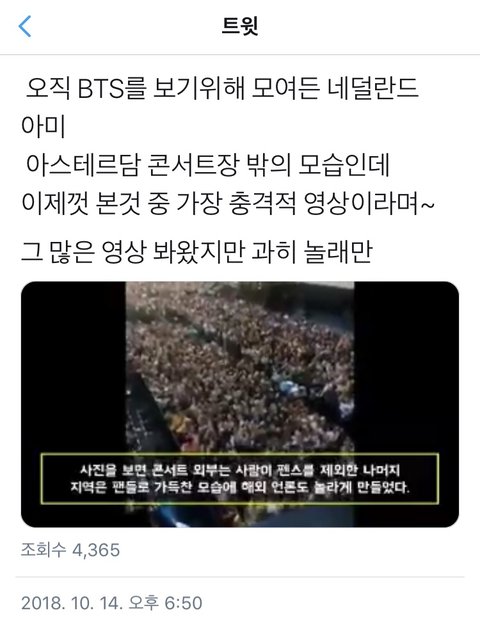The height and width of the screenshot is (617, 480).
Task: Click the word 놀래만 in the tweet
Action: point(338,252)
